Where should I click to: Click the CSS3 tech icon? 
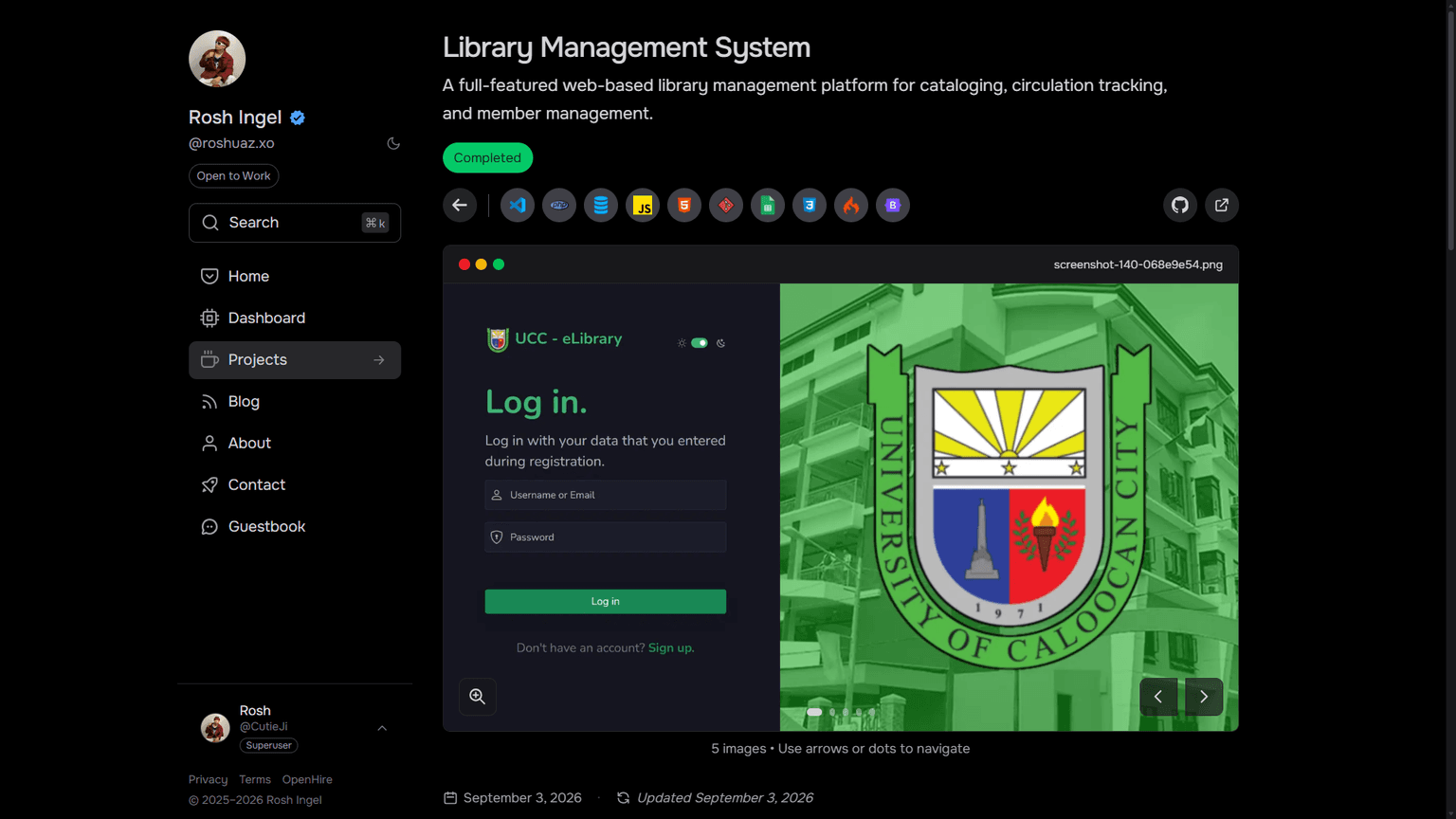[x=810, y=205]
